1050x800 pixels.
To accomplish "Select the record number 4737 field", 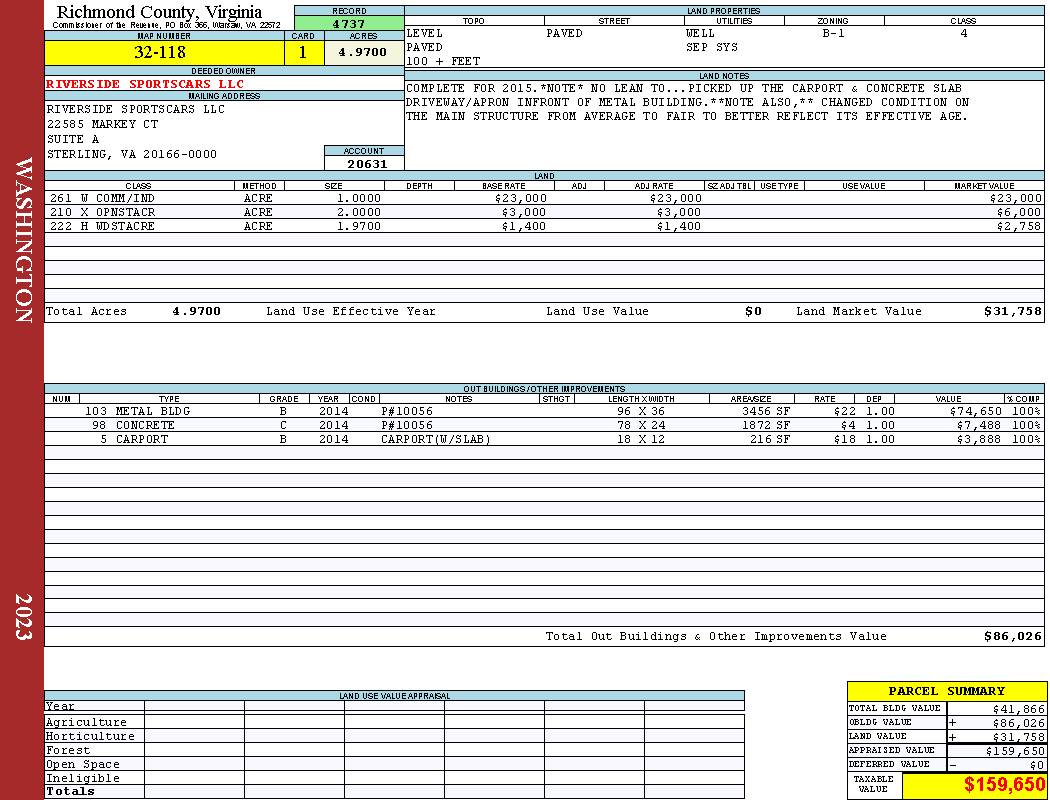I will click(x=349, y=24).
